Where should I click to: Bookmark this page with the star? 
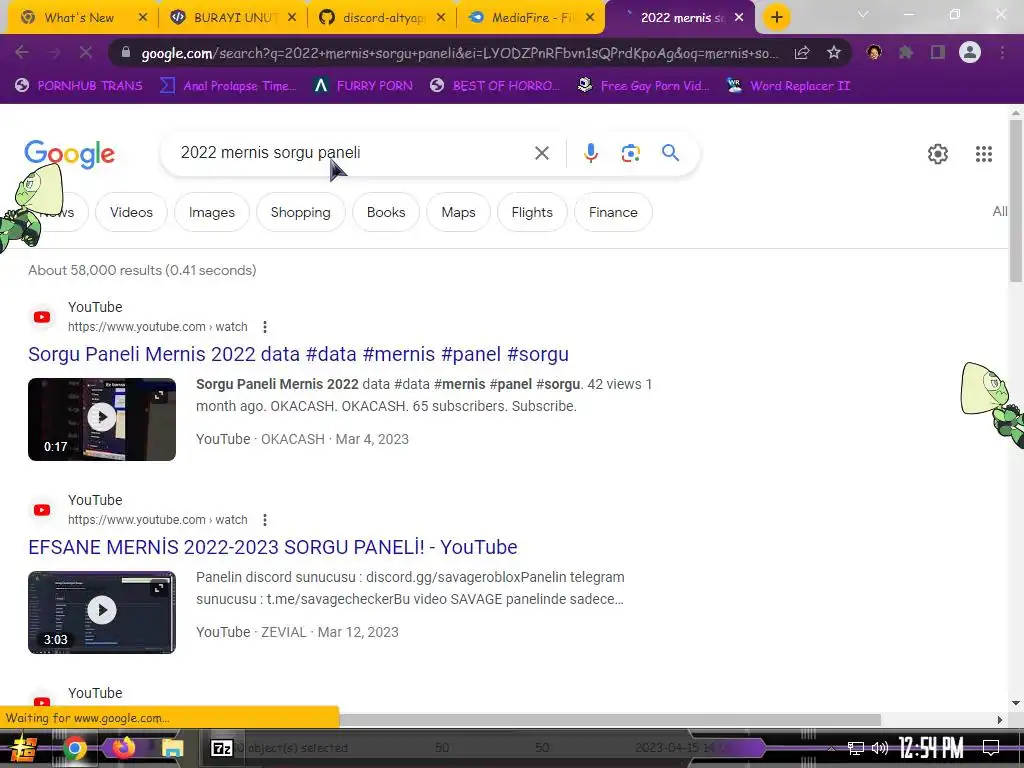click(x=833, y=52)
